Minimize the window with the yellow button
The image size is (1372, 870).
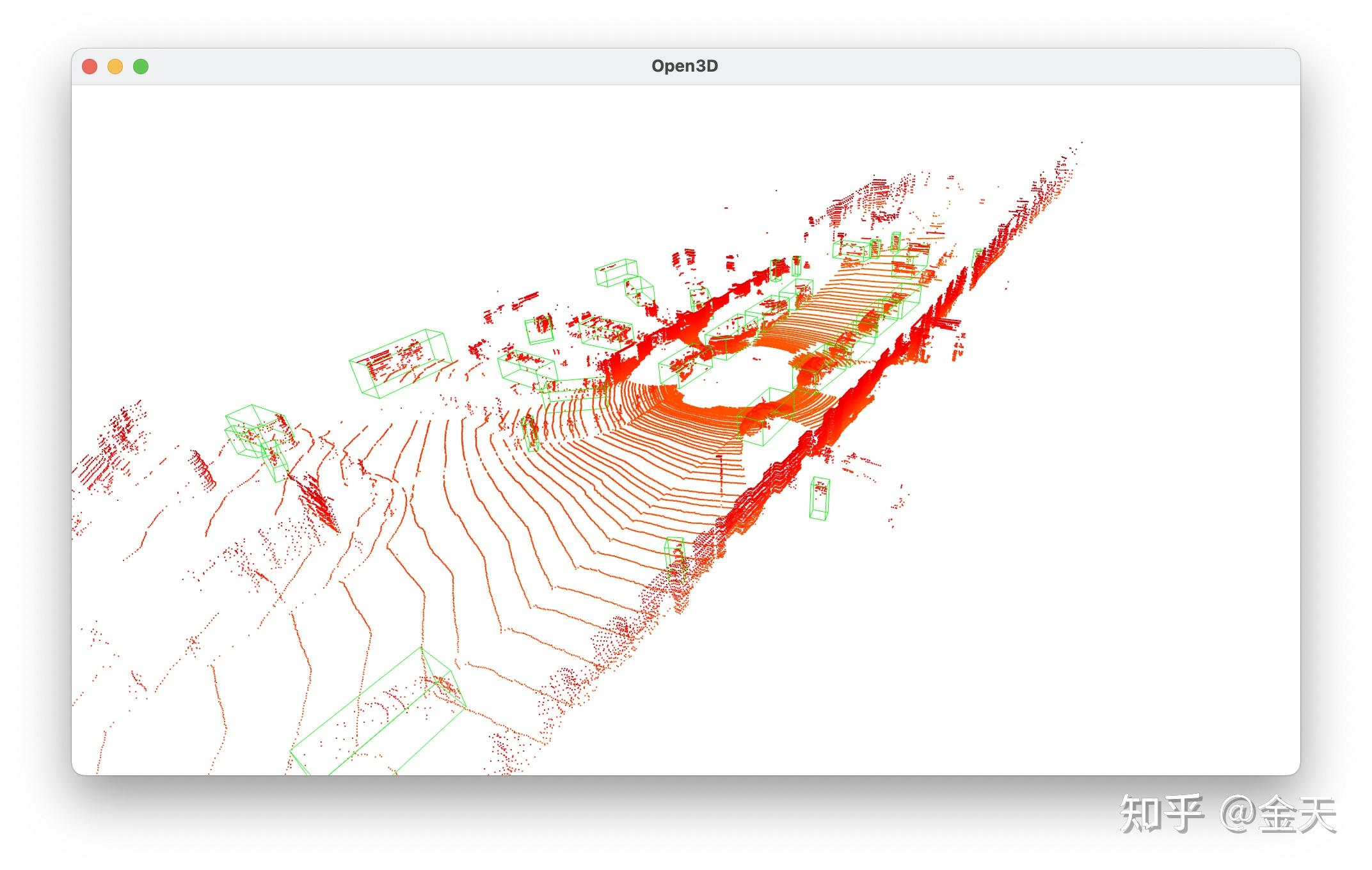[x=115, y=67]
